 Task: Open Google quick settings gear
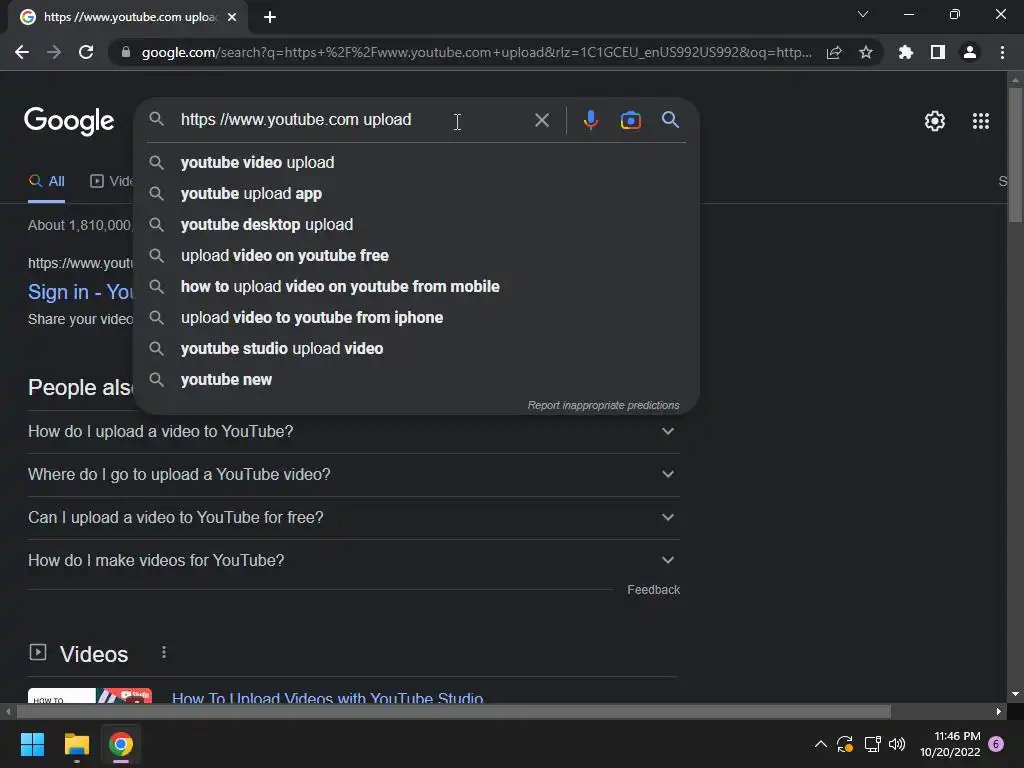935,121
